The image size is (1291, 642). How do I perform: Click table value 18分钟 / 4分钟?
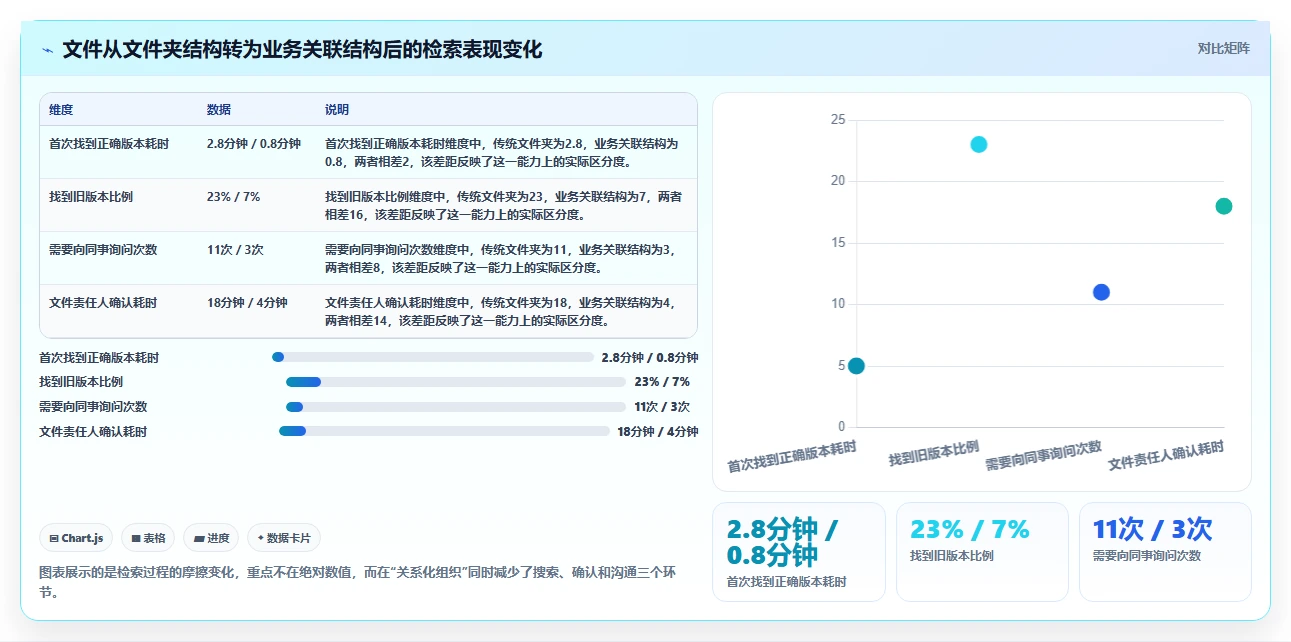click(247, 303)
